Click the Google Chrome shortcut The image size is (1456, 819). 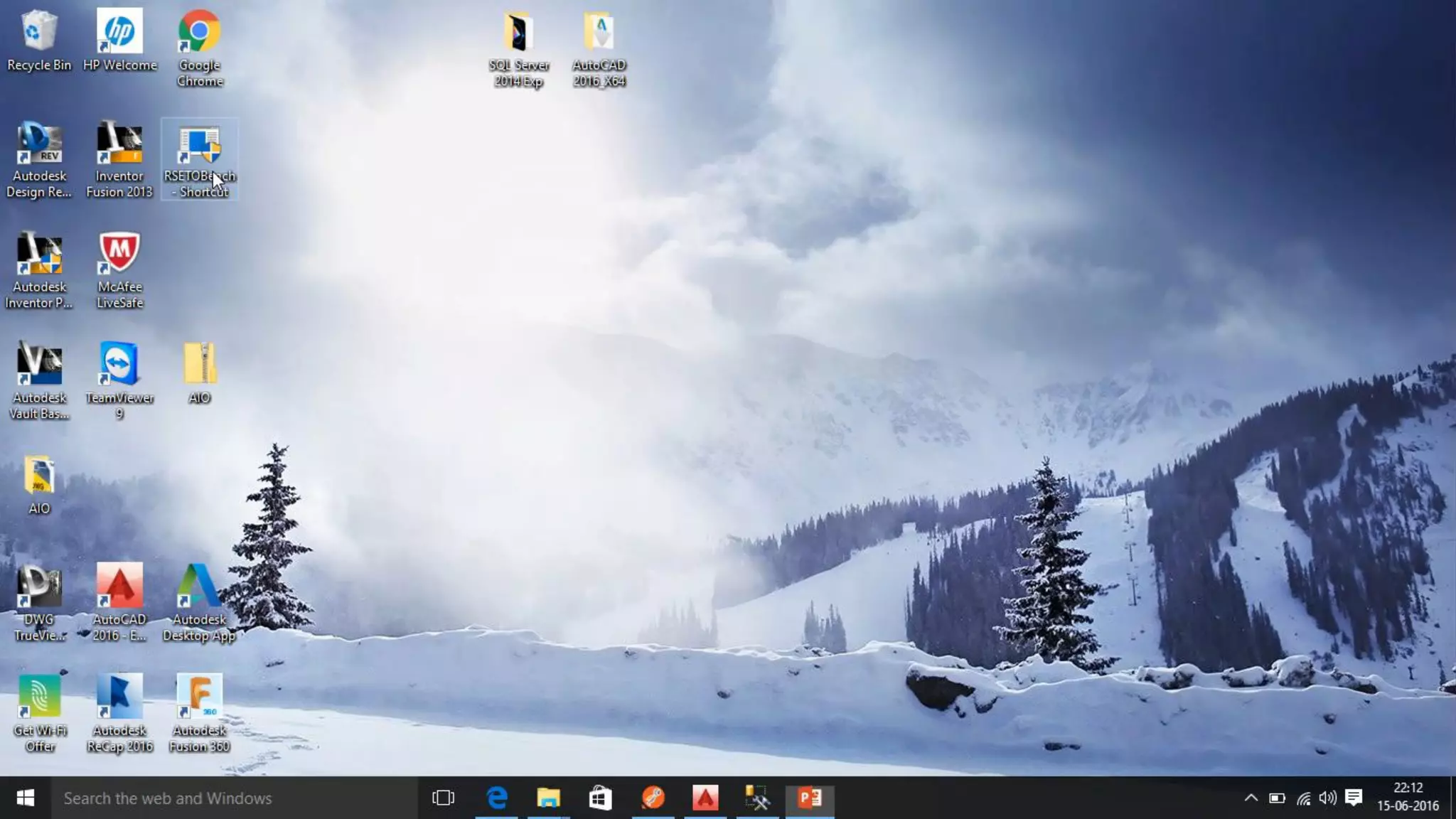(199, 32)
